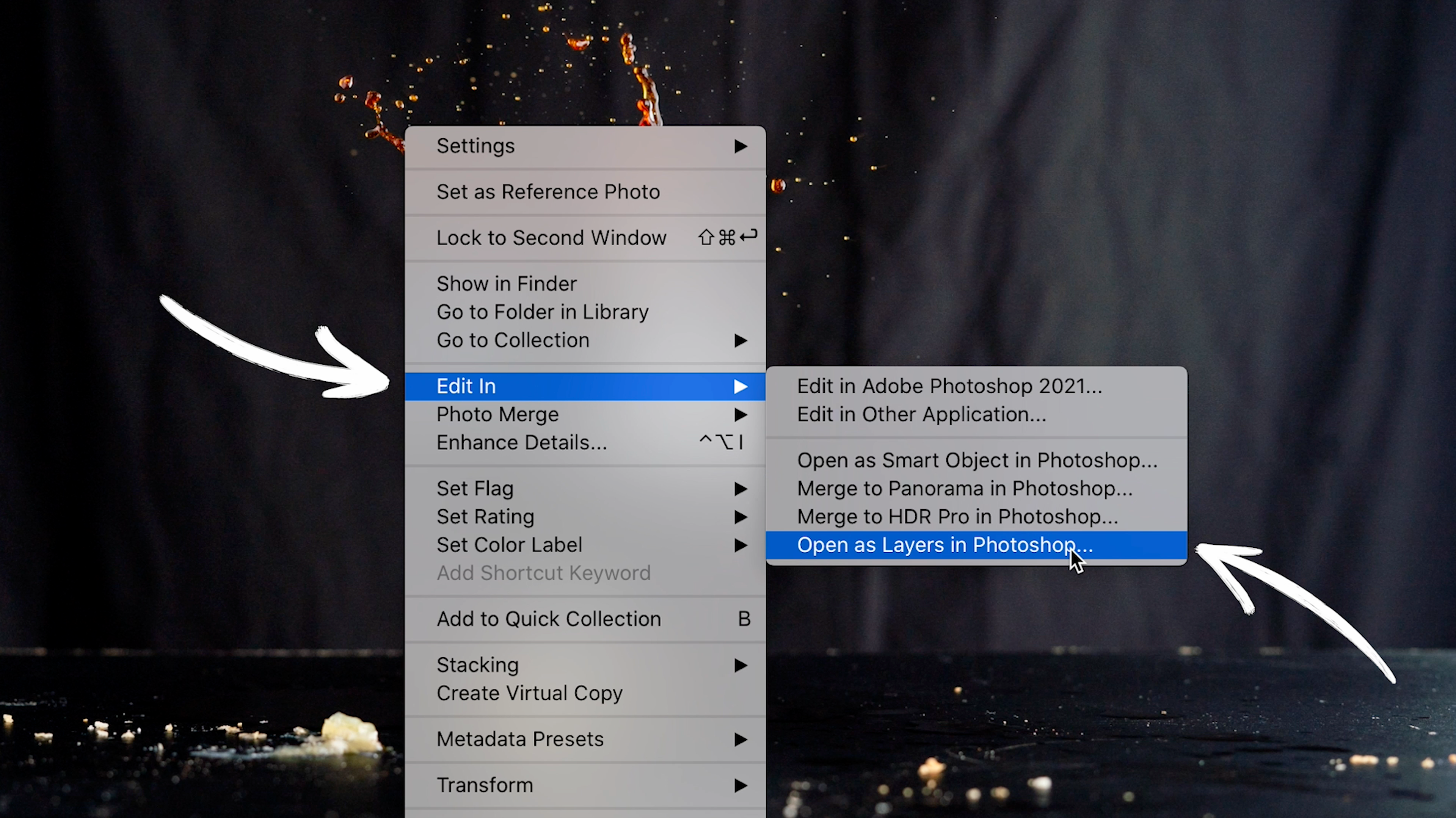Open the Set Flag submenu
1456x818 pixels.
[585, 489]
